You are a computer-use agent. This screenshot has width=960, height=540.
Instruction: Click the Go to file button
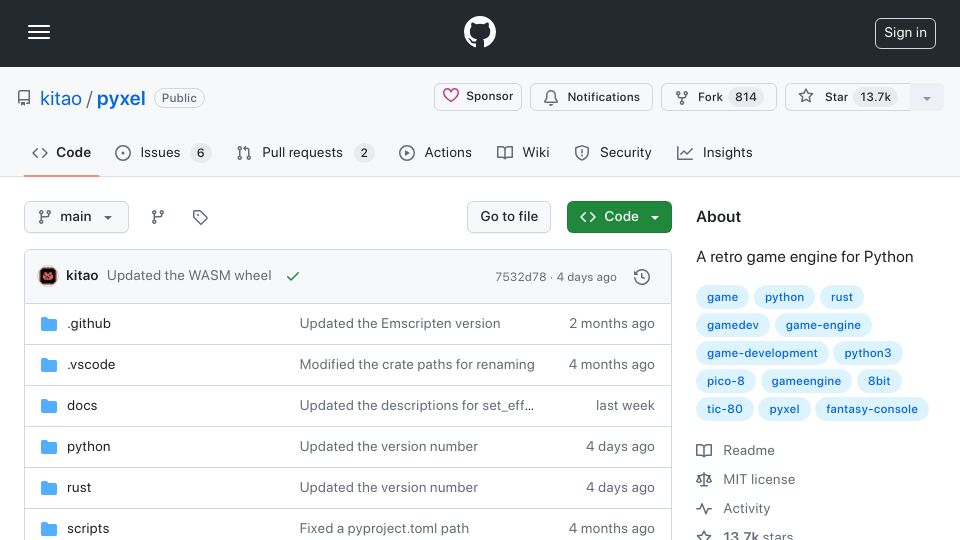click(x=509, y=217)
